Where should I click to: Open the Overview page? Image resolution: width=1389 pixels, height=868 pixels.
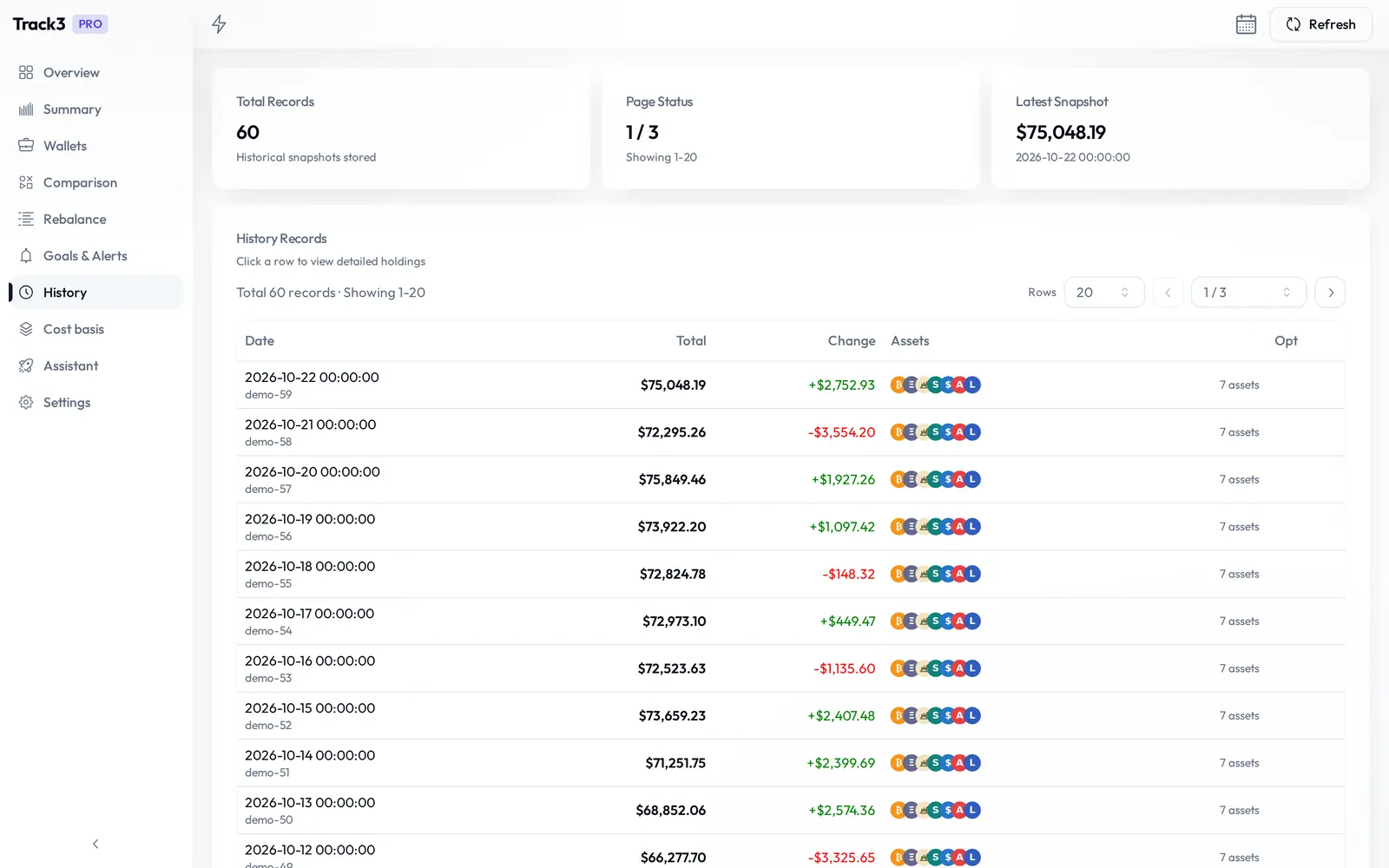click(x=96, y=73)
